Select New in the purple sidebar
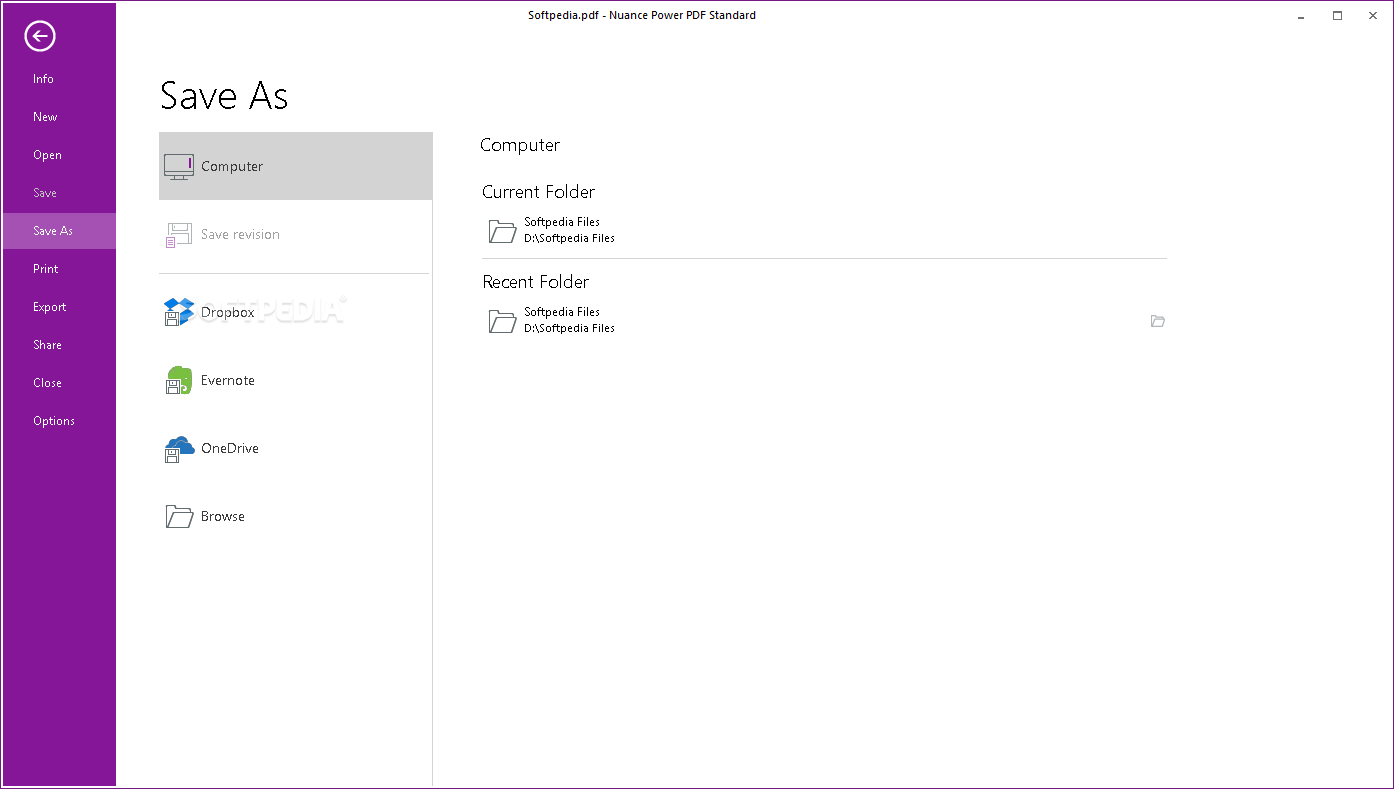 58,117
